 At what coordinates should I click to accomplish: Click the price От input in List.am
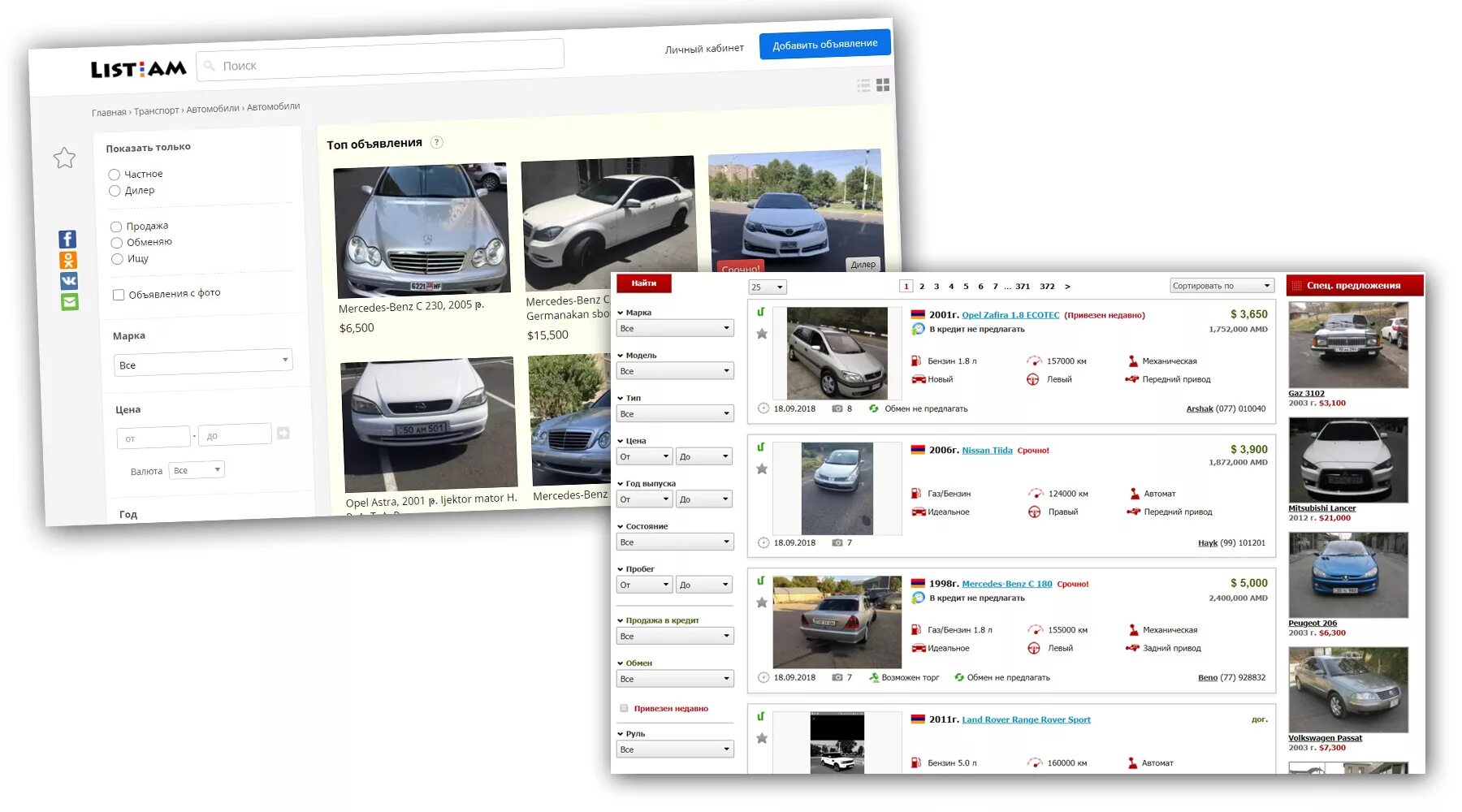(154, 438)
